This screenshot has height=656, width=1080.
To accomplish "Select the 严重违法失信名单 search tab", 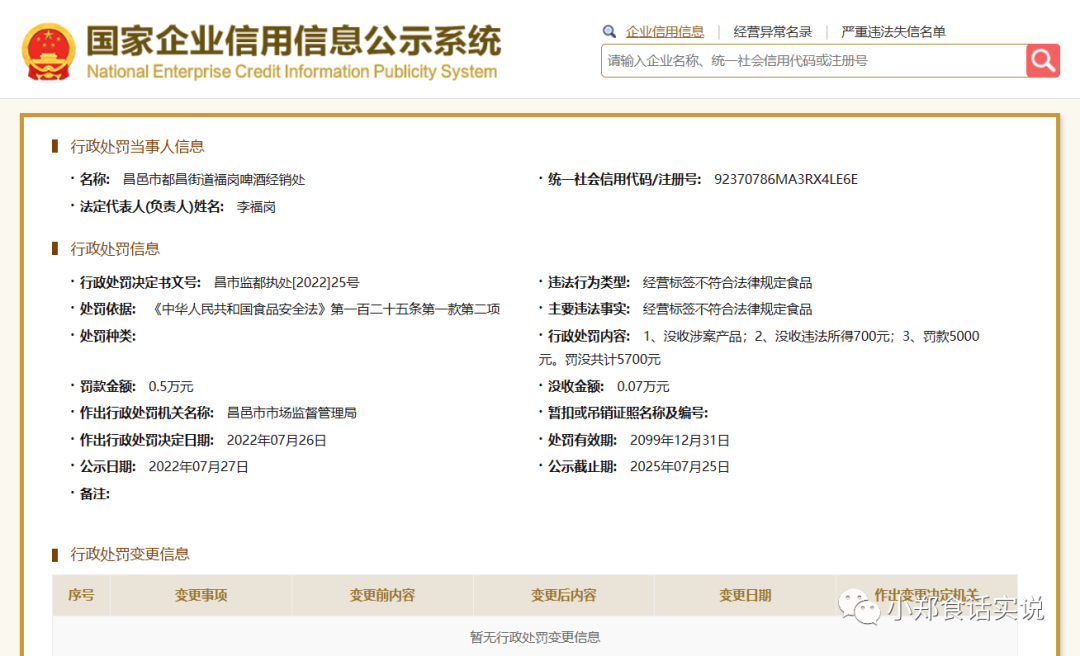I will [x=893, y=32].
